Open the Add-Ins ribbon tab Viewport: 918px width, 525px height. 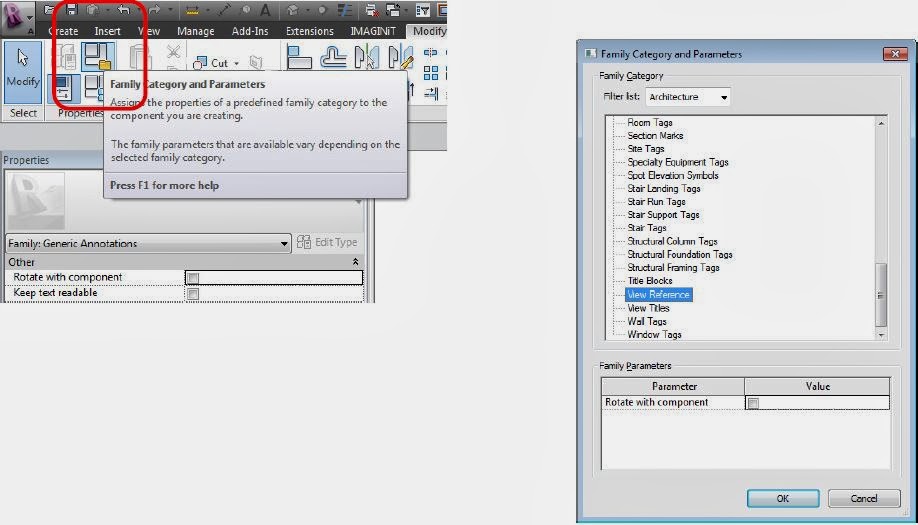coord(250,31)
